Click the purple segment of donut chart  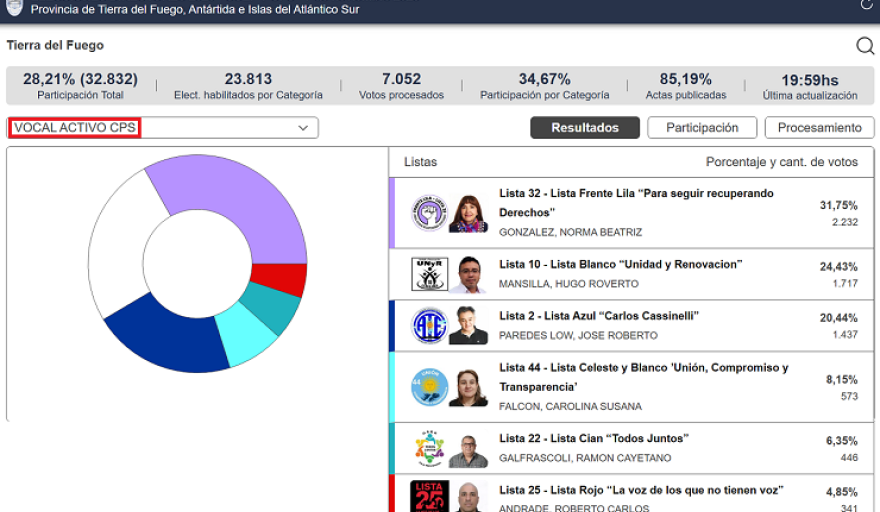click(x=240, y=199)
